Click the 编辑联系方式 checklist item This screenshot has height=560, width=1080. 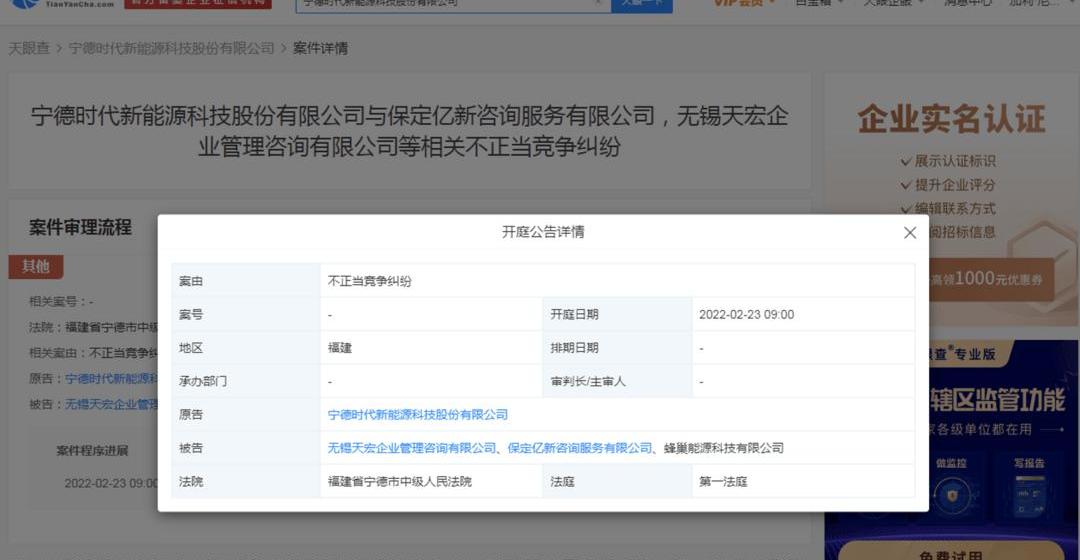(x=948, y=208)
